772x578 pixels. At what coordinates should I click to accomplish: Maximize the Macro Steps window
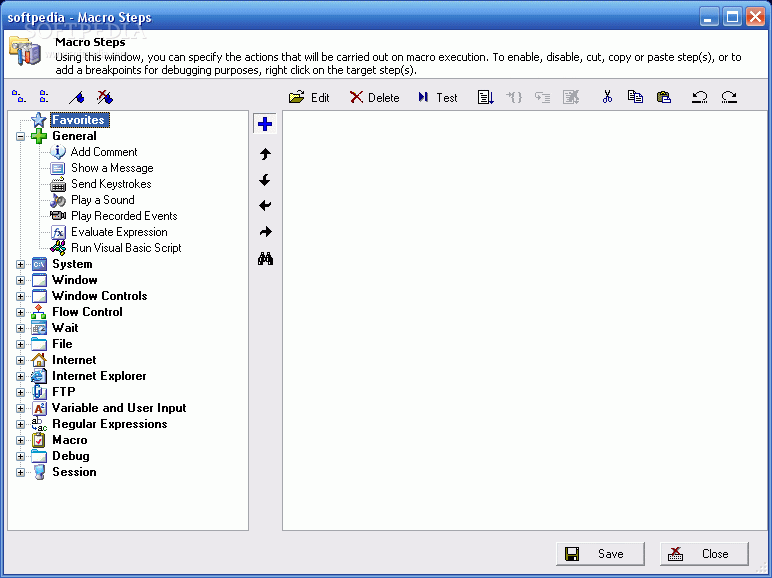click(732, 17)
